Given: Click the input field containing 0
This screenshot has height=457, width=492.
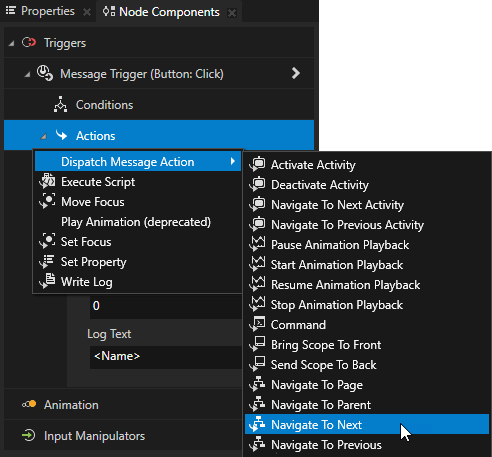Looking at the screenshot, I should [x=166, y=306].
